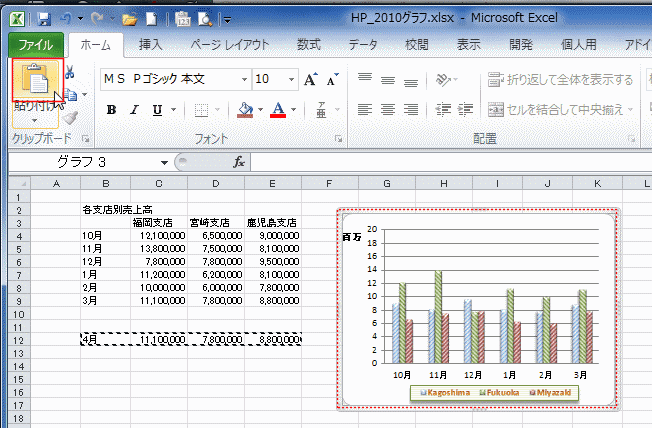Switch to the 挿入 ribbon tab
652x428 pixels.
[151, 44]
